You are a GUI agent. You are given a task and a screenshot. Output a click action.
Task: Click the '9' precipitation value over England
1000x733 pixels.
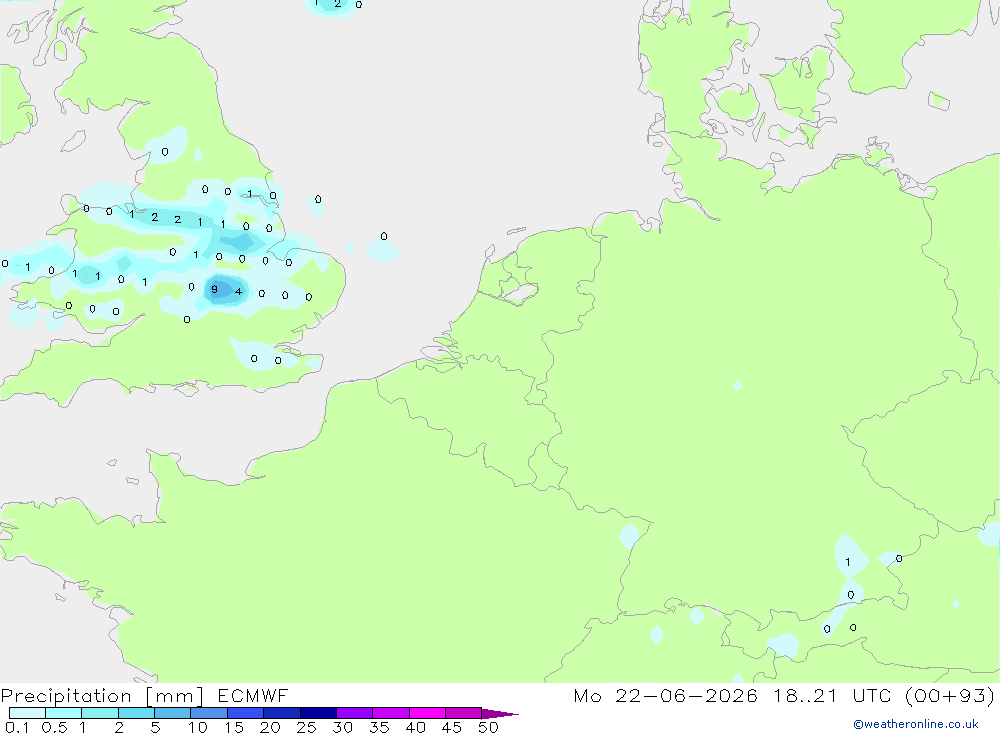[x=214, y=290]
